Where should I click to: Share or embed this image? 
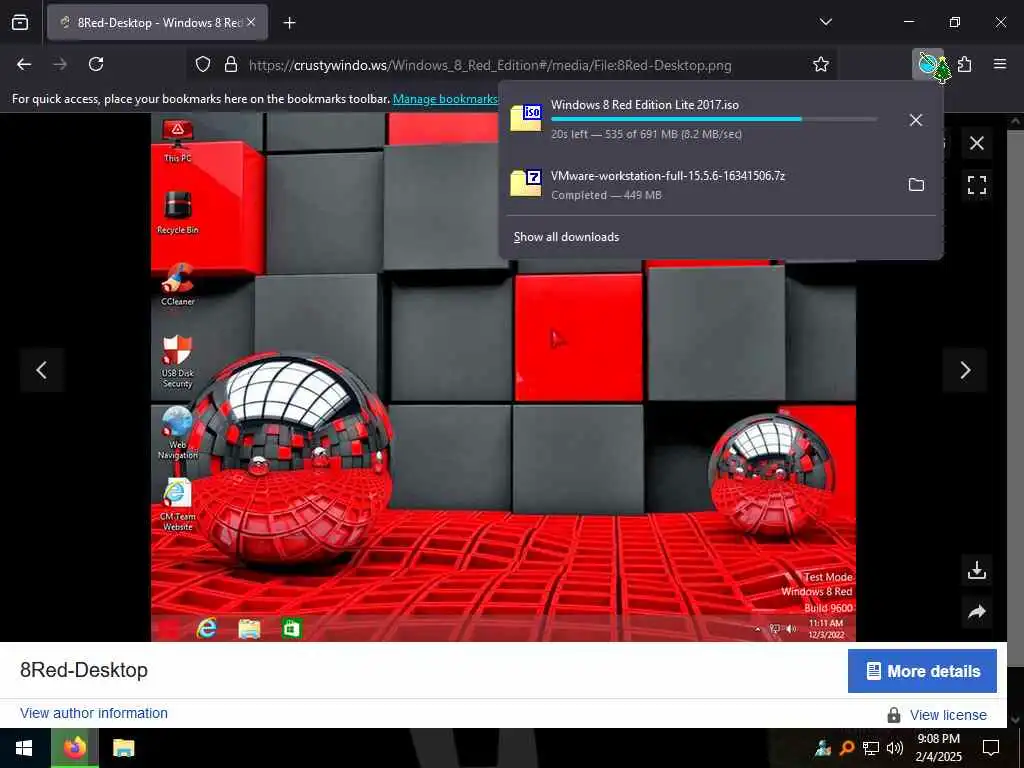click(976, 612)
